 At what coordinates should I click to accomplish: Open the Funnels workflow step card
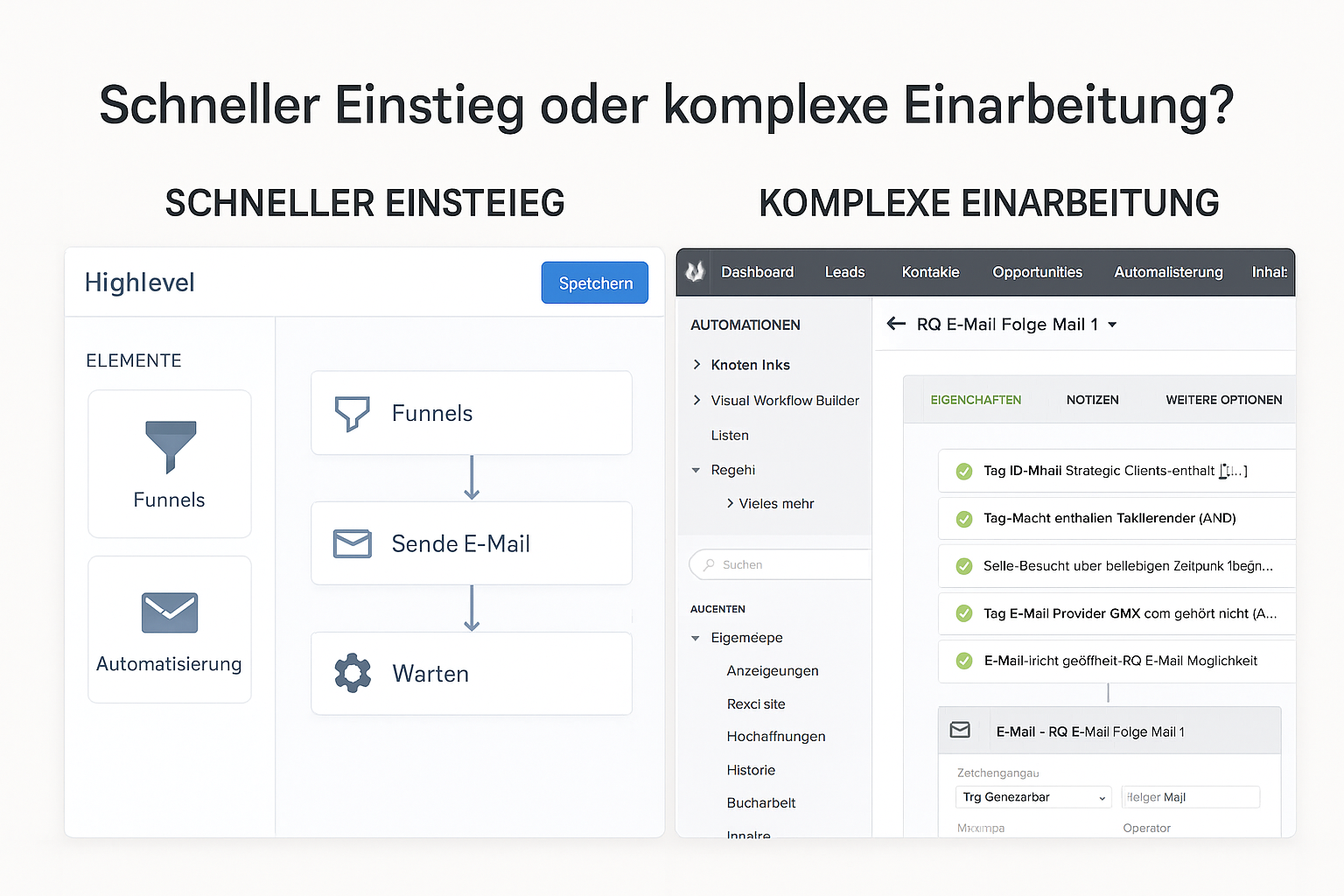click(x=472, y=413)
